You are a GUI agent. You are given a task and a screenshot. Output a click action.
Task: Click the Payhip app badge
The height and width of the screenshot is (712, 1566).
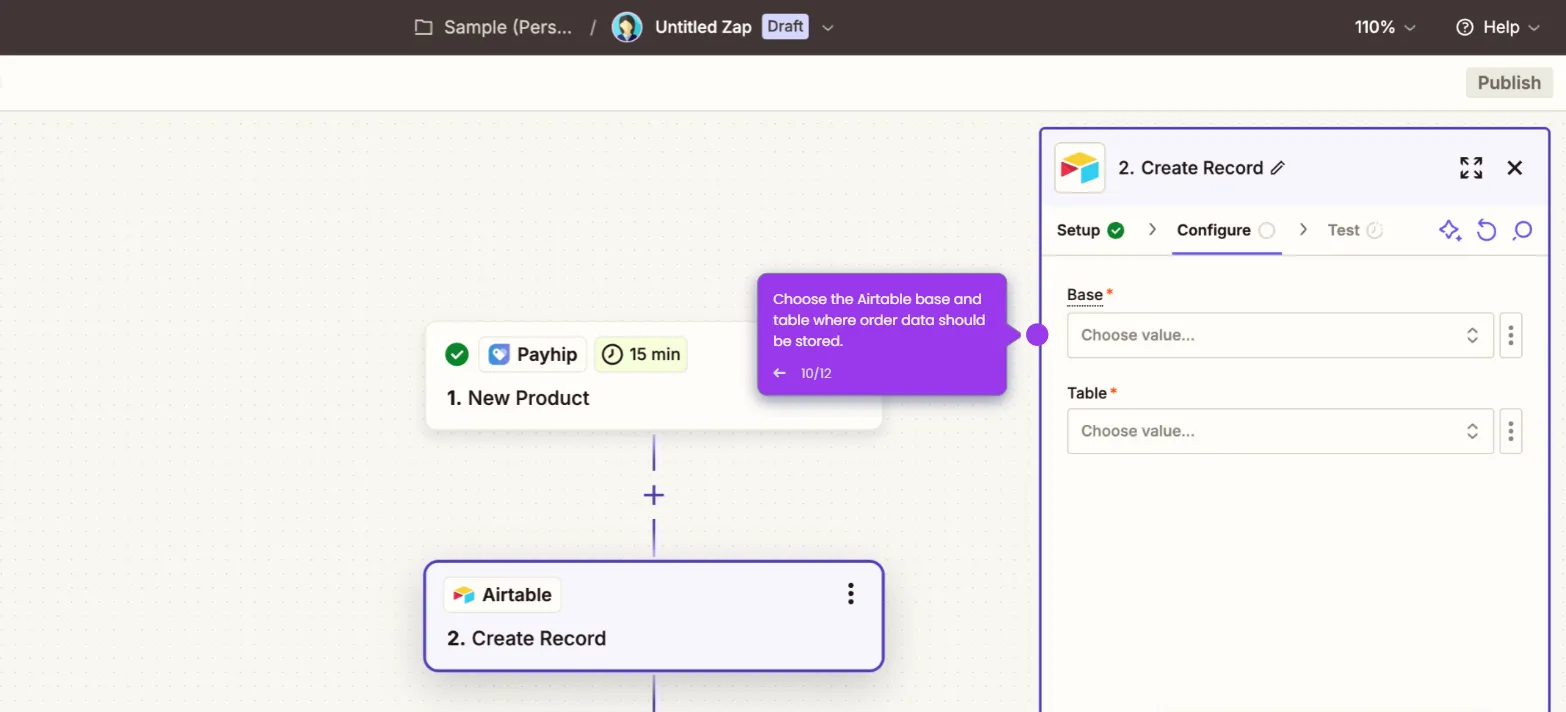[533, 354]
